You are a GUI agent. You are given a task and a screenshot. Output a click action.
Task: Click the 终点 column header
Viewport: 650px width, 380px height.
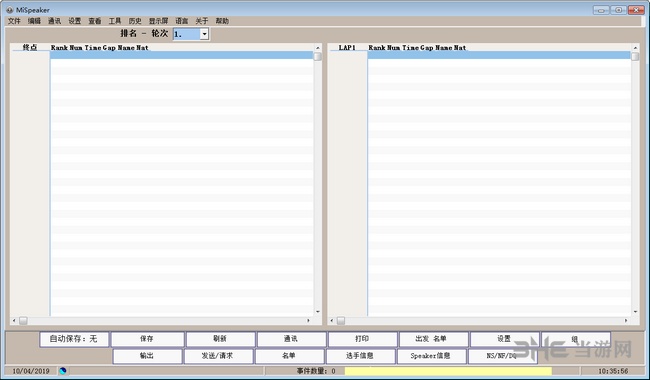(30, 47)
